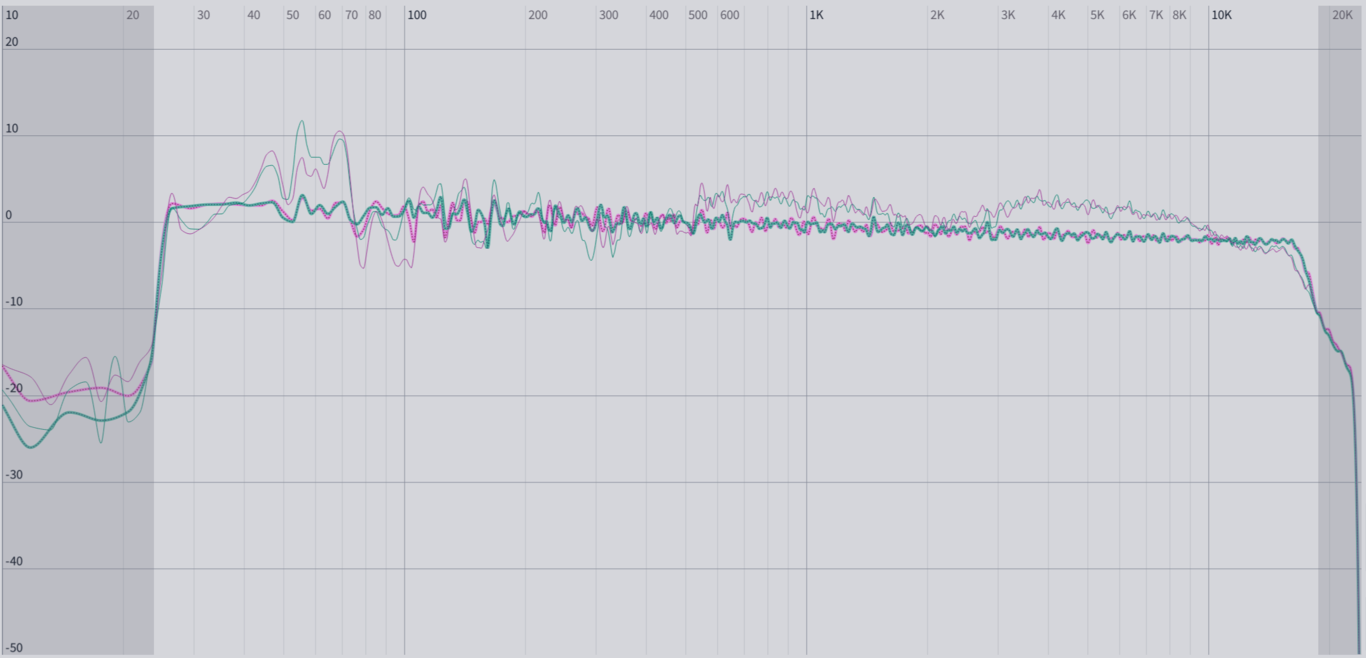Pick the 600 Hz frequency label
Viewport: 1366px width, 658px height.
(730, 15)
